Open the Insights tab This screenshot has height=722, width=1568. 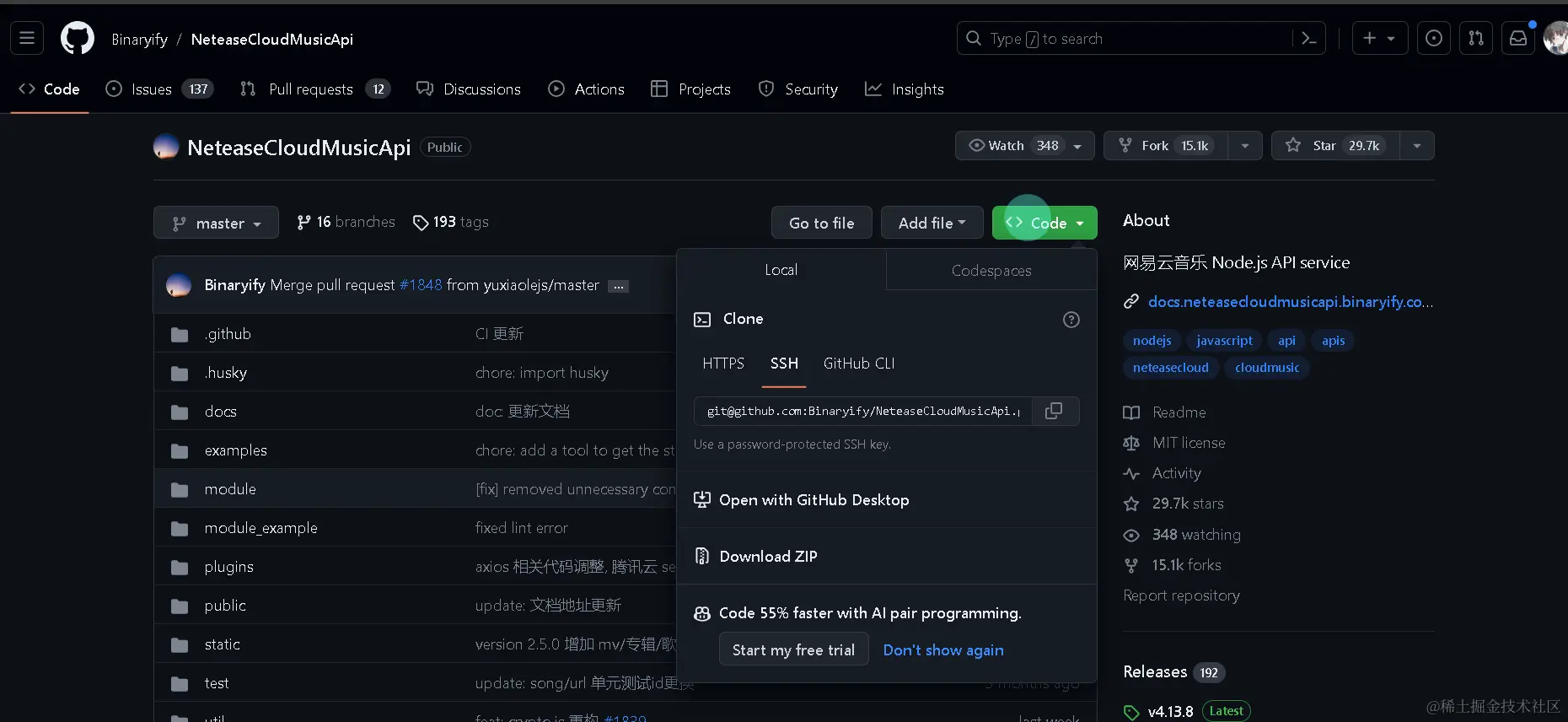(x=905, y=89)
